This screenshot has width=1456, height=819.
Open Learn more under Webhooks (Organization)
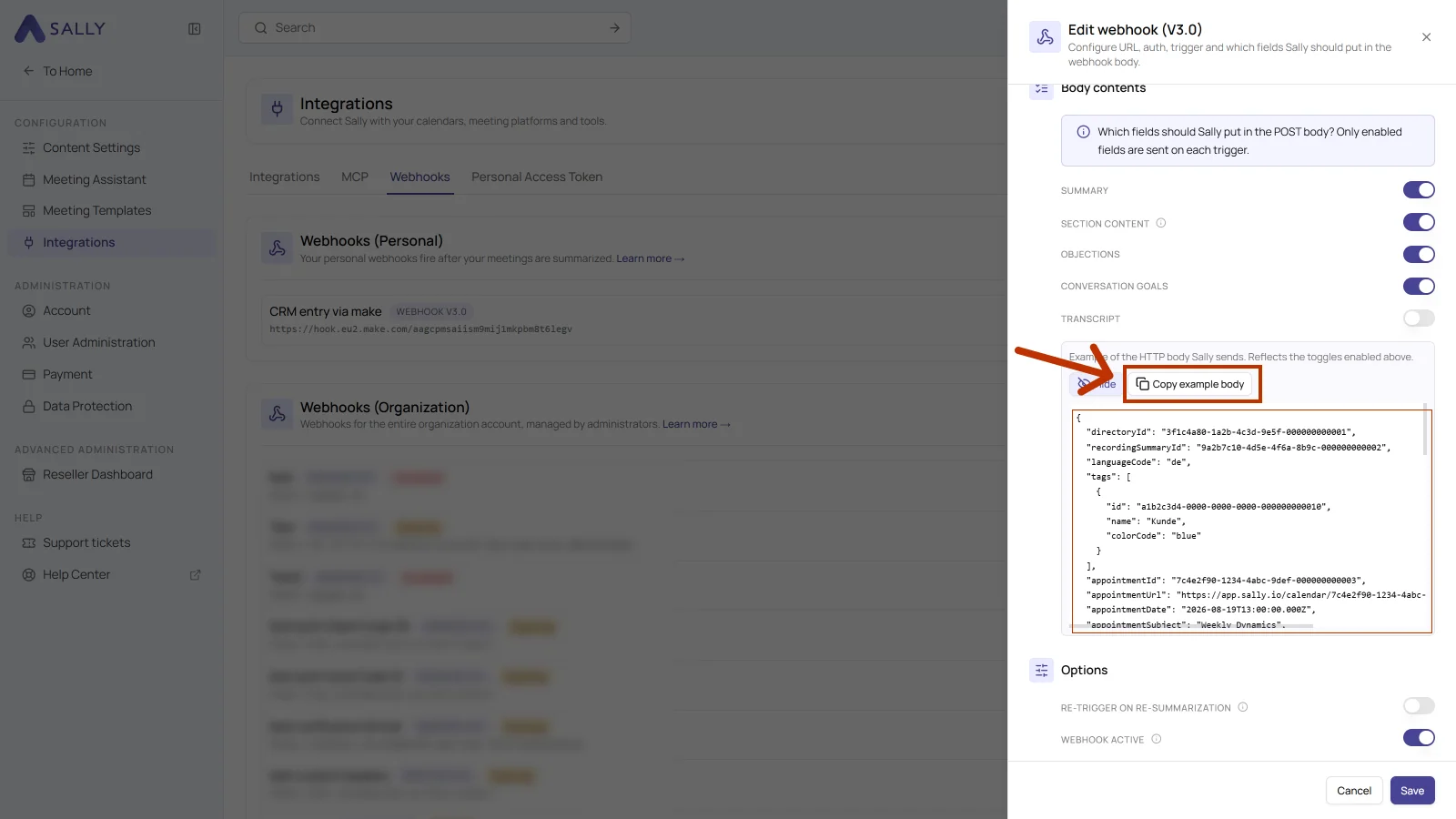696,424
